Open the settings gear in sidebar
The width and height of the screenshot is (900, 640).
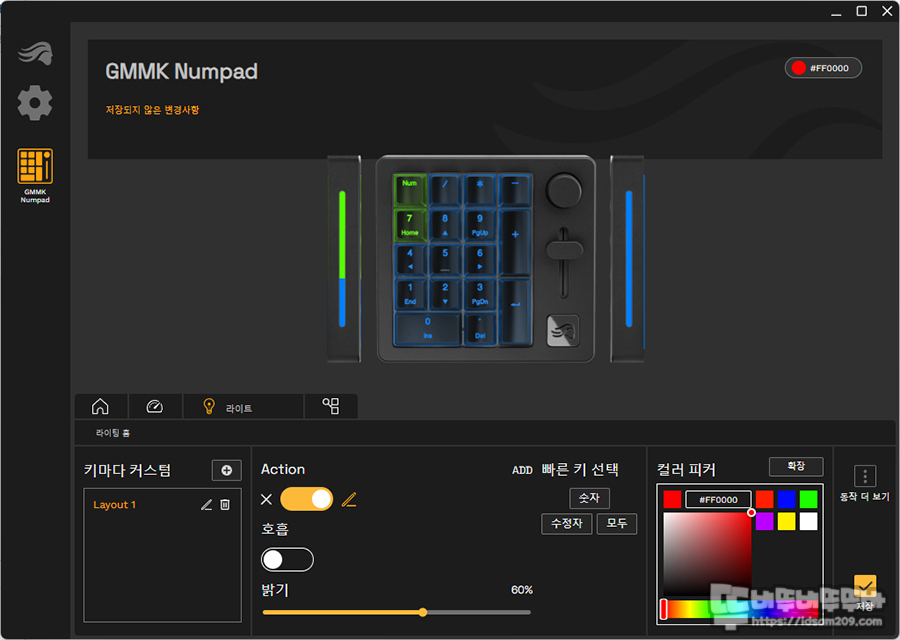click(x=35, y=103)
